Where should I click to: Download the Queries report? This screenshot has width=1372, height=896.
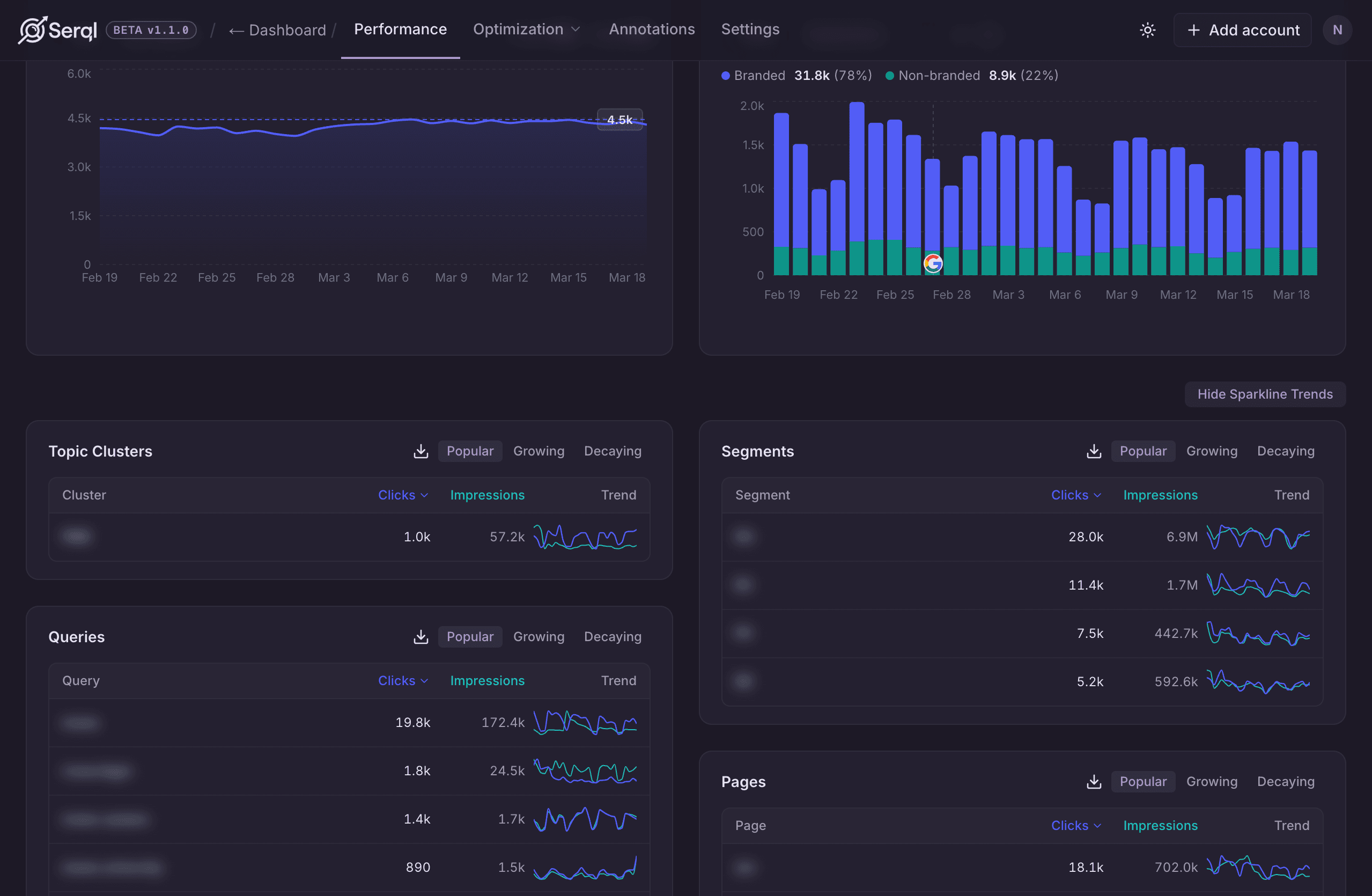pos(421,637)
